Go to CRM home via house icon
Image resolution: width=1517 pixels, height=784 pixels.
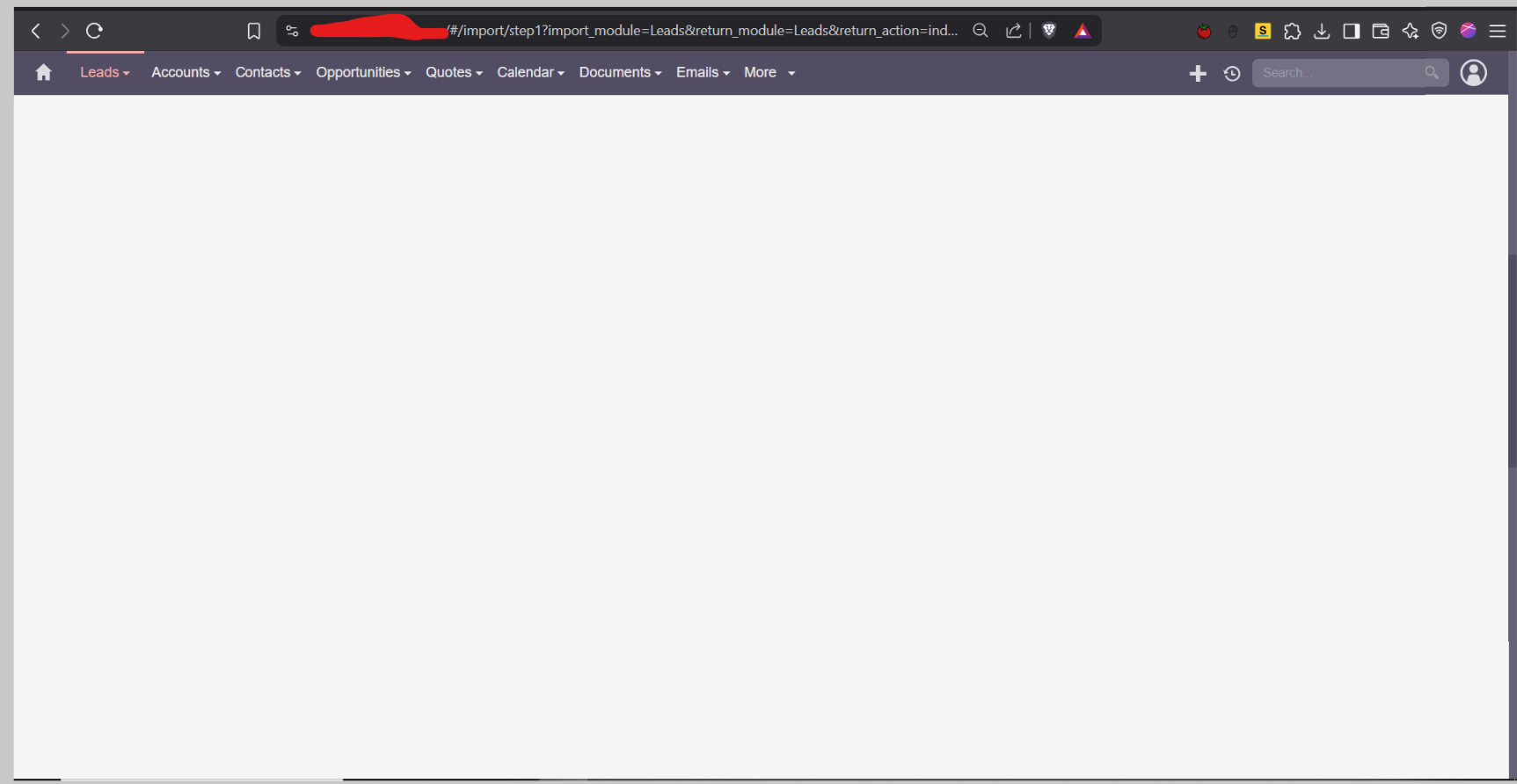[x=43, y=72]
